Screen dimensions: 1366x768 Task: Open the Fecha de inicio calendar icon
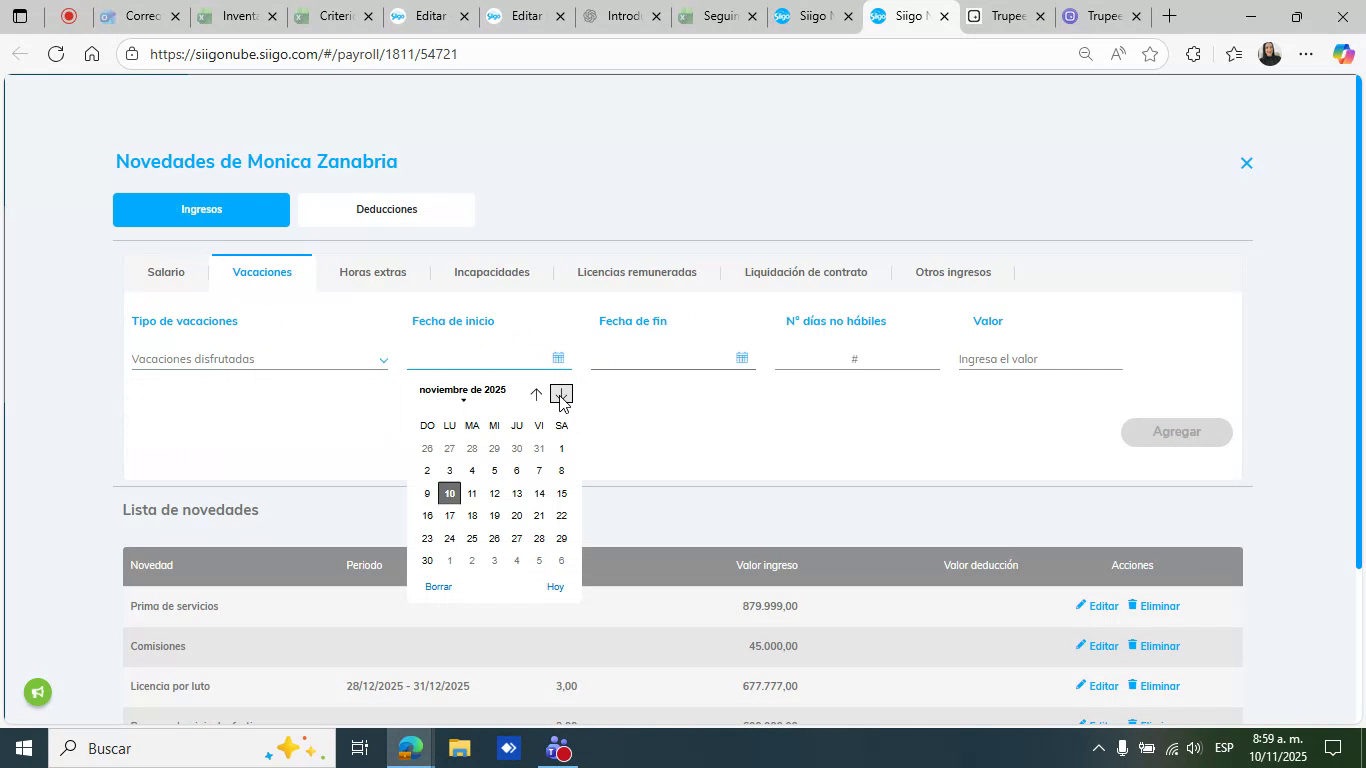point(558,358)
